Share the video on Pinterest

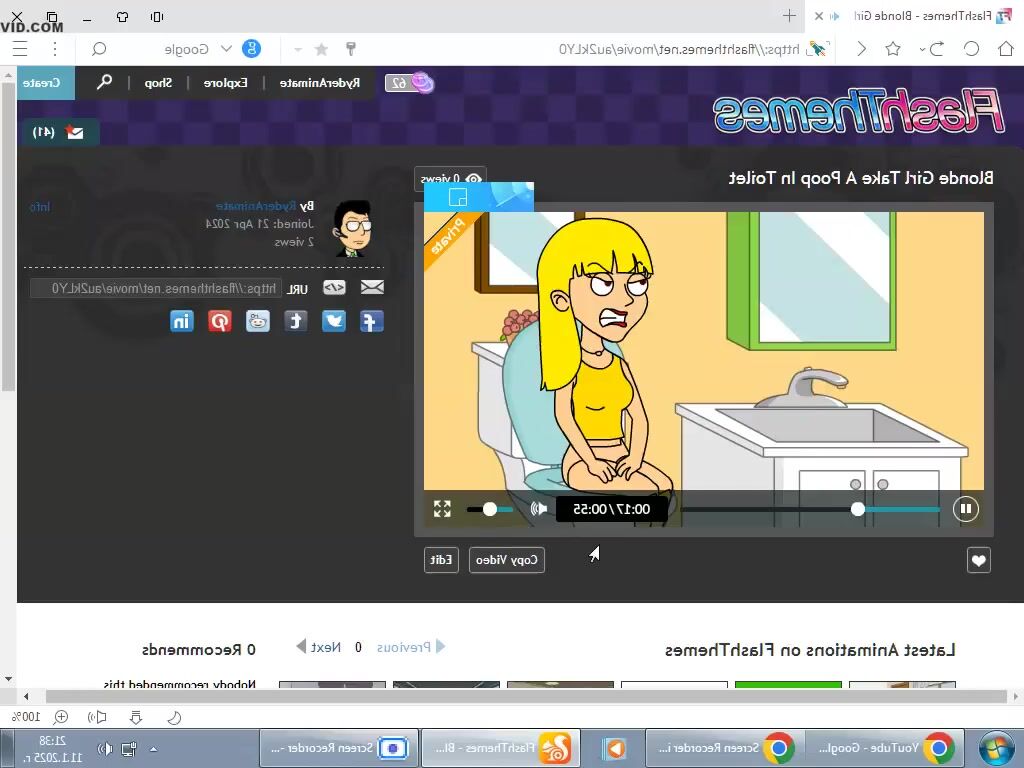tap(220, 321)
